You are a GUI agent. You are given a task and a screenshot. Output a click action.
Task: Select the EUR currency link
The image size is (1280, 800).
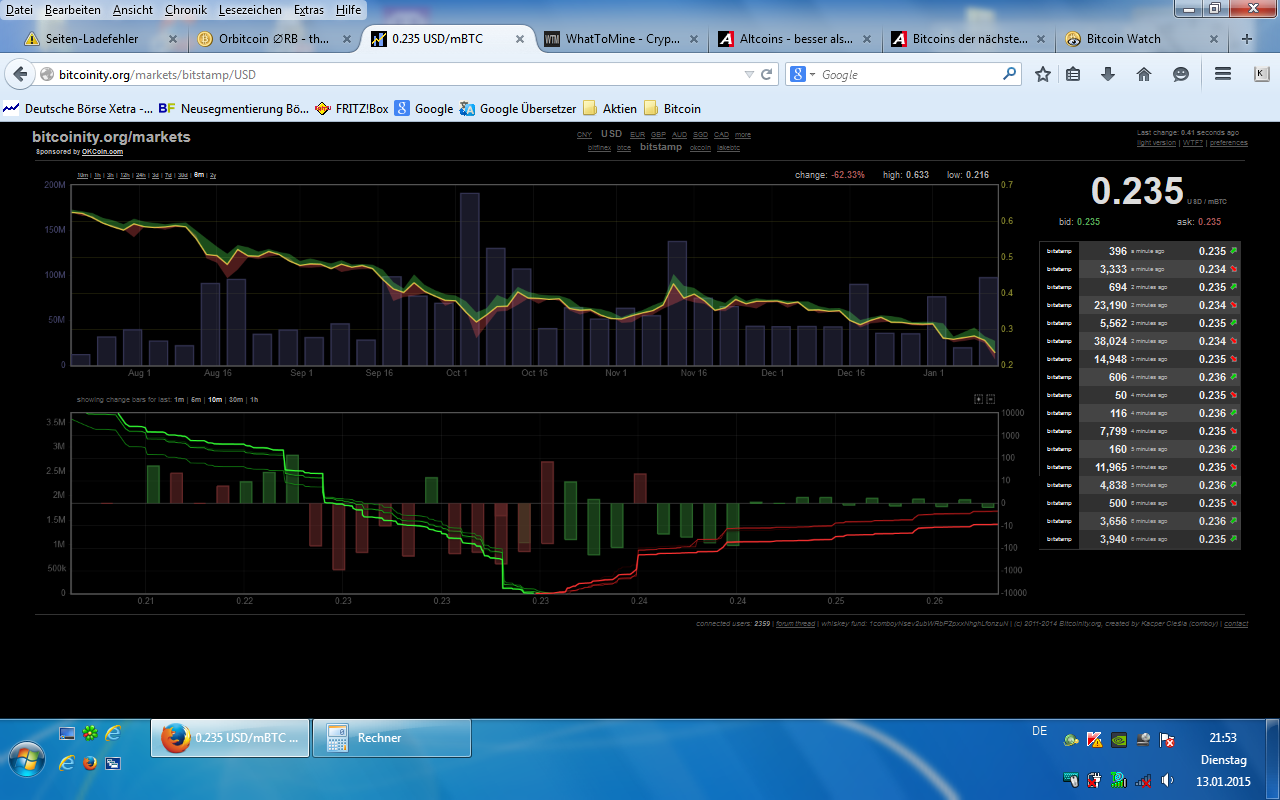pos(637,134)
